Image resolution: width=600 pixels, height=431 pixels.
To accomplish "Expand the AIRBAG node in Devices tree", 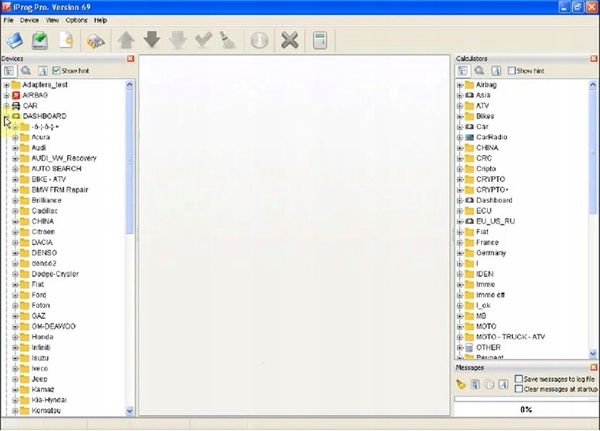I will pyautogui.click(x=6, y=95).
